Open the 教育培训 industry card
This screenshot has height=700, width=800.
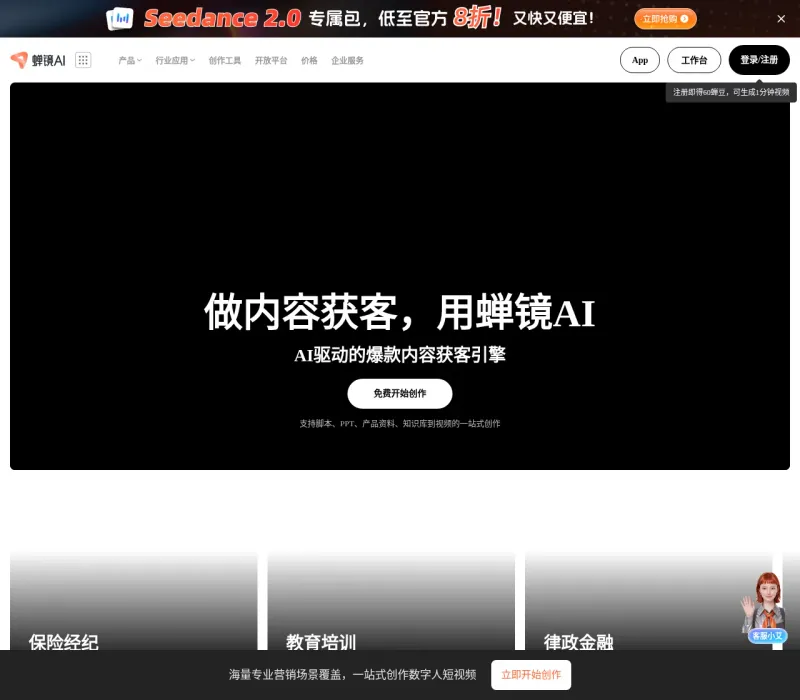click(x=391, y=601)
